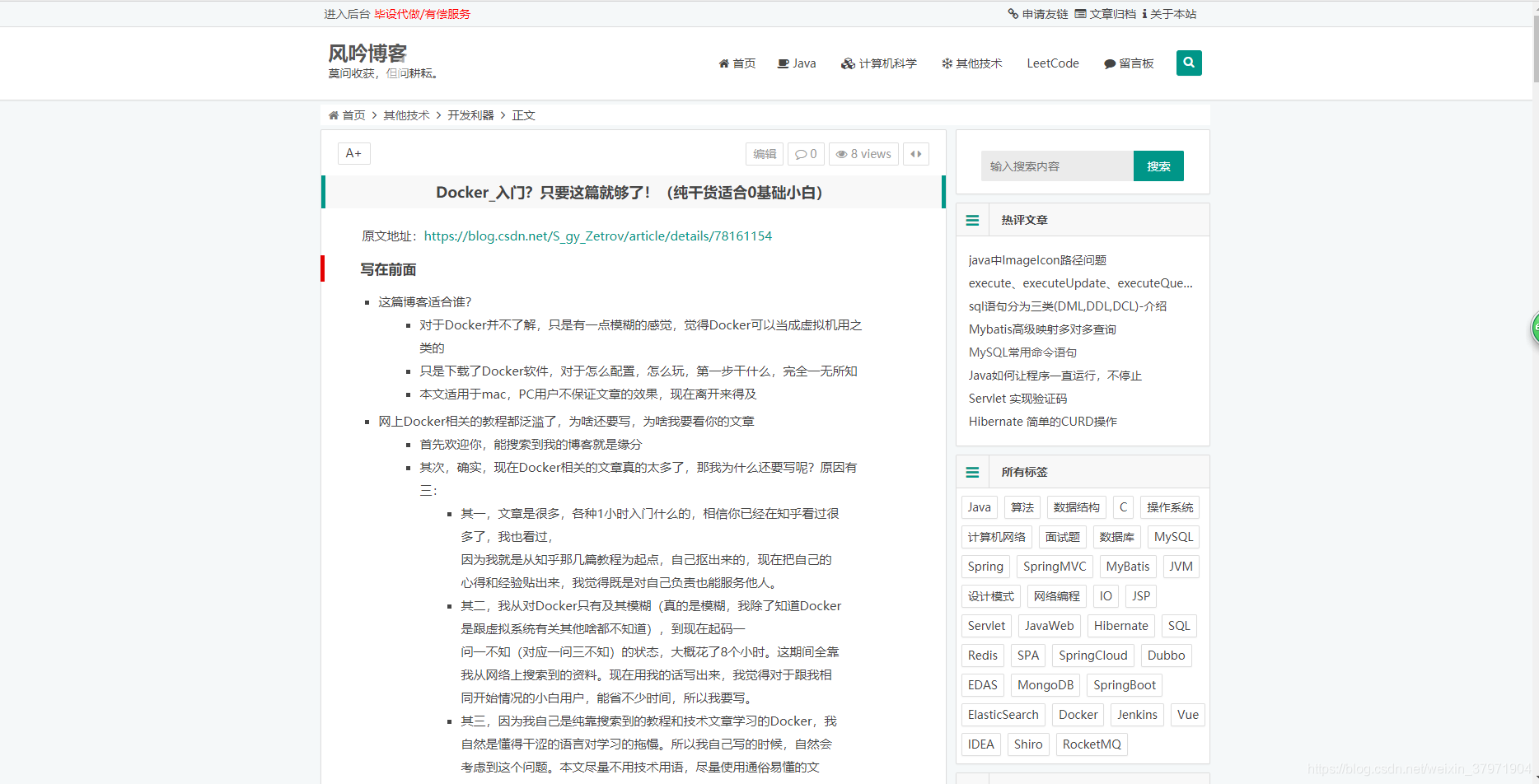
Task: Select the 算法 tag
Action: click(x=1022, y=507)
